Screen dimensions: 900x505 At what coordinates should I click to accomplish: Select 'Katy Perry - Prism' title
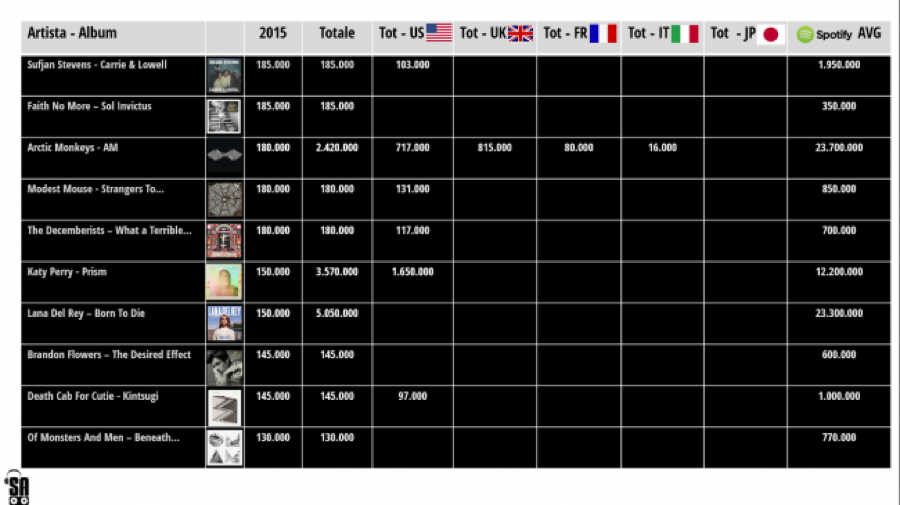click(x=67, y=272)
